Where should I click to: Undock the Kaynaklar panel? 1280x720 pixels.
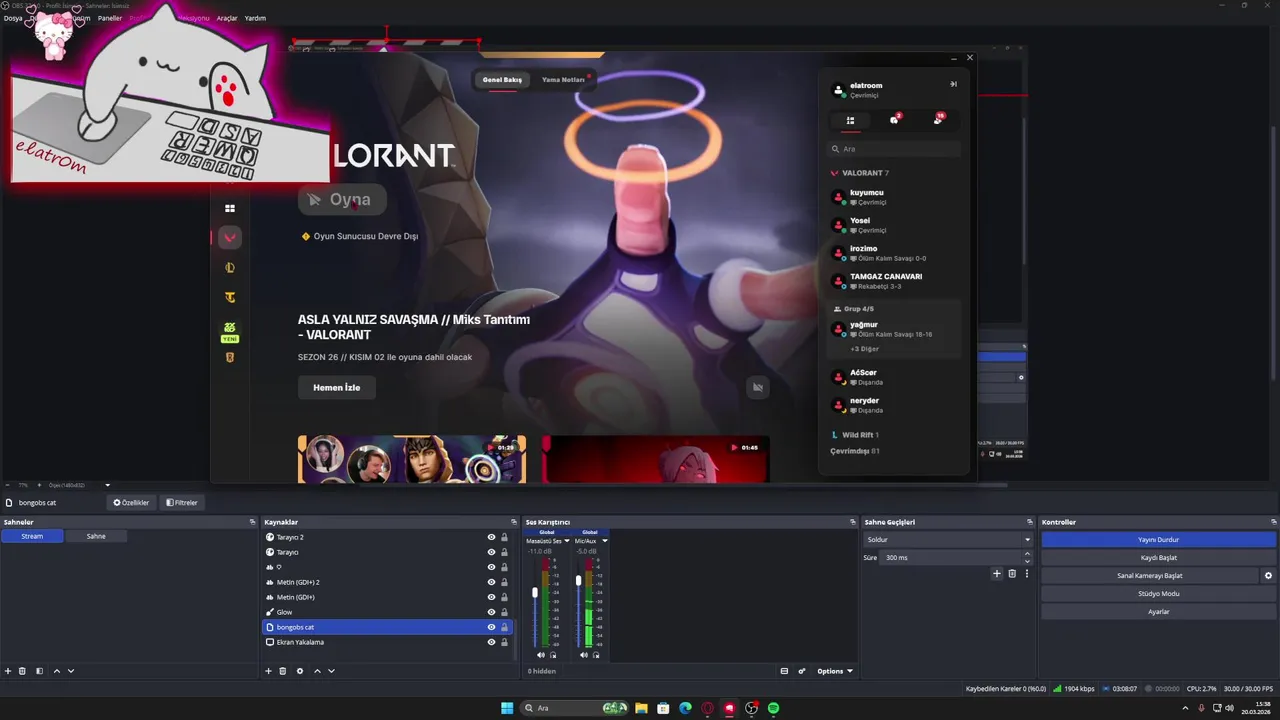(513, 522)
